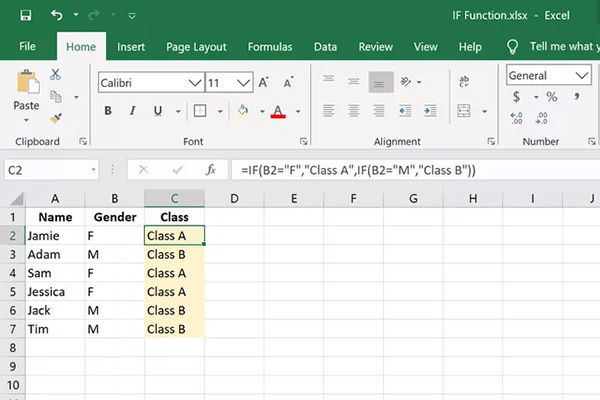Click the Cut scissors icon

click(x=54, y=75)
